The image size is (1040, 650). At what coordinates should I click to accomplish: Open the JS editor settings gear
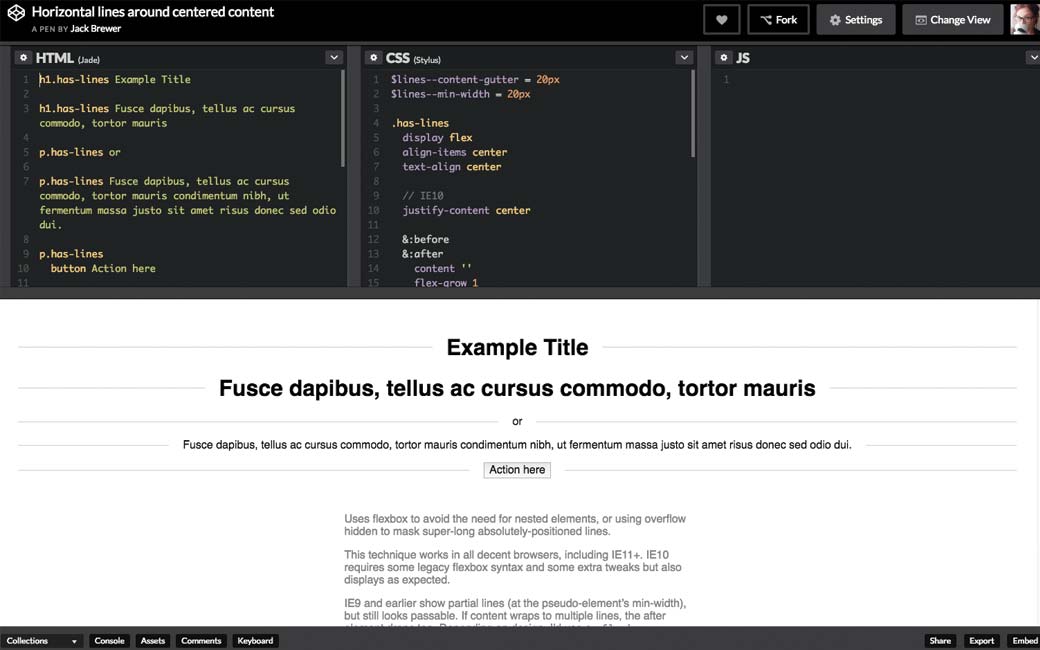[723, 59]
